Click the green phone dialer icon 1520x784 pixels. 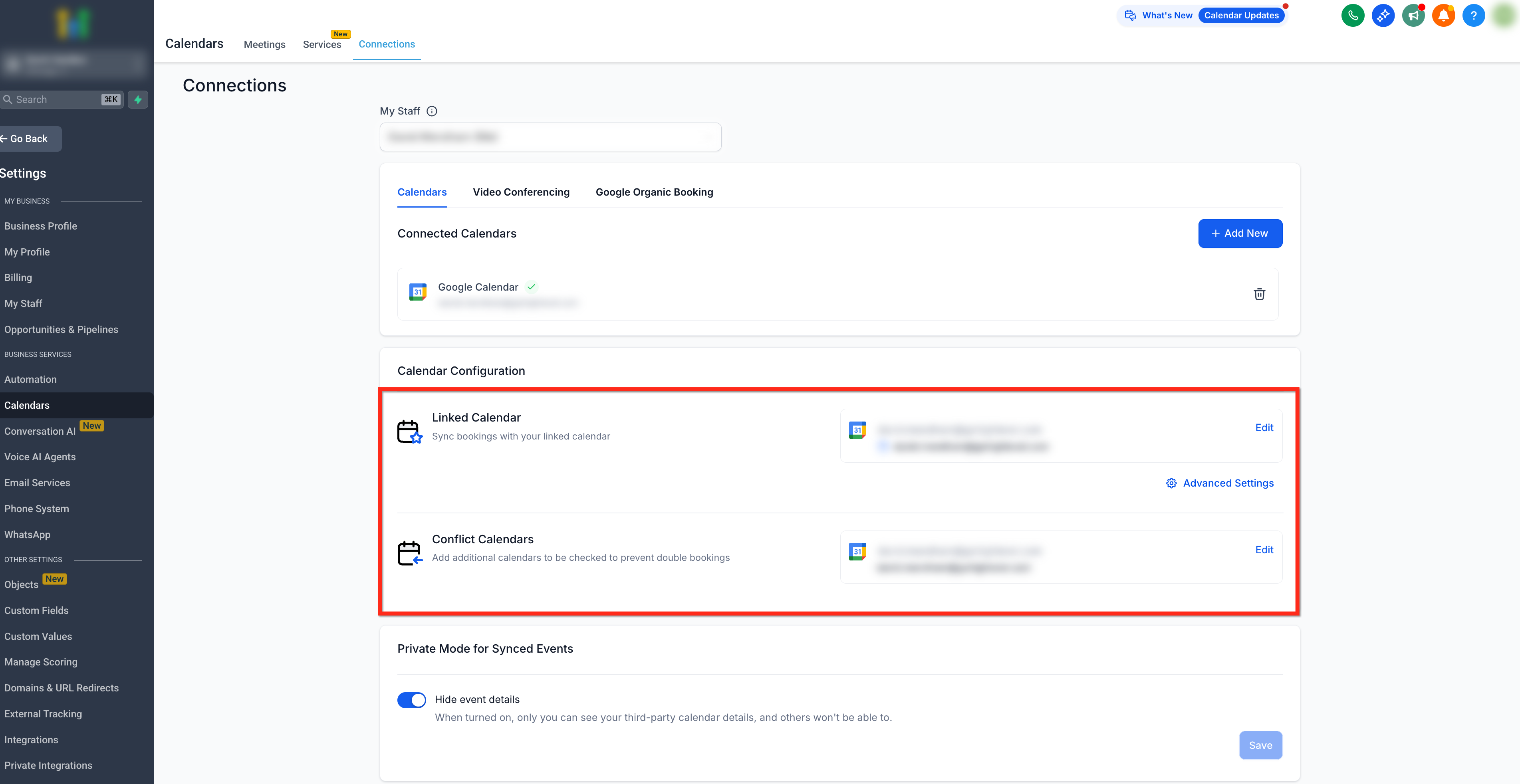click(x=1352, y=15)
